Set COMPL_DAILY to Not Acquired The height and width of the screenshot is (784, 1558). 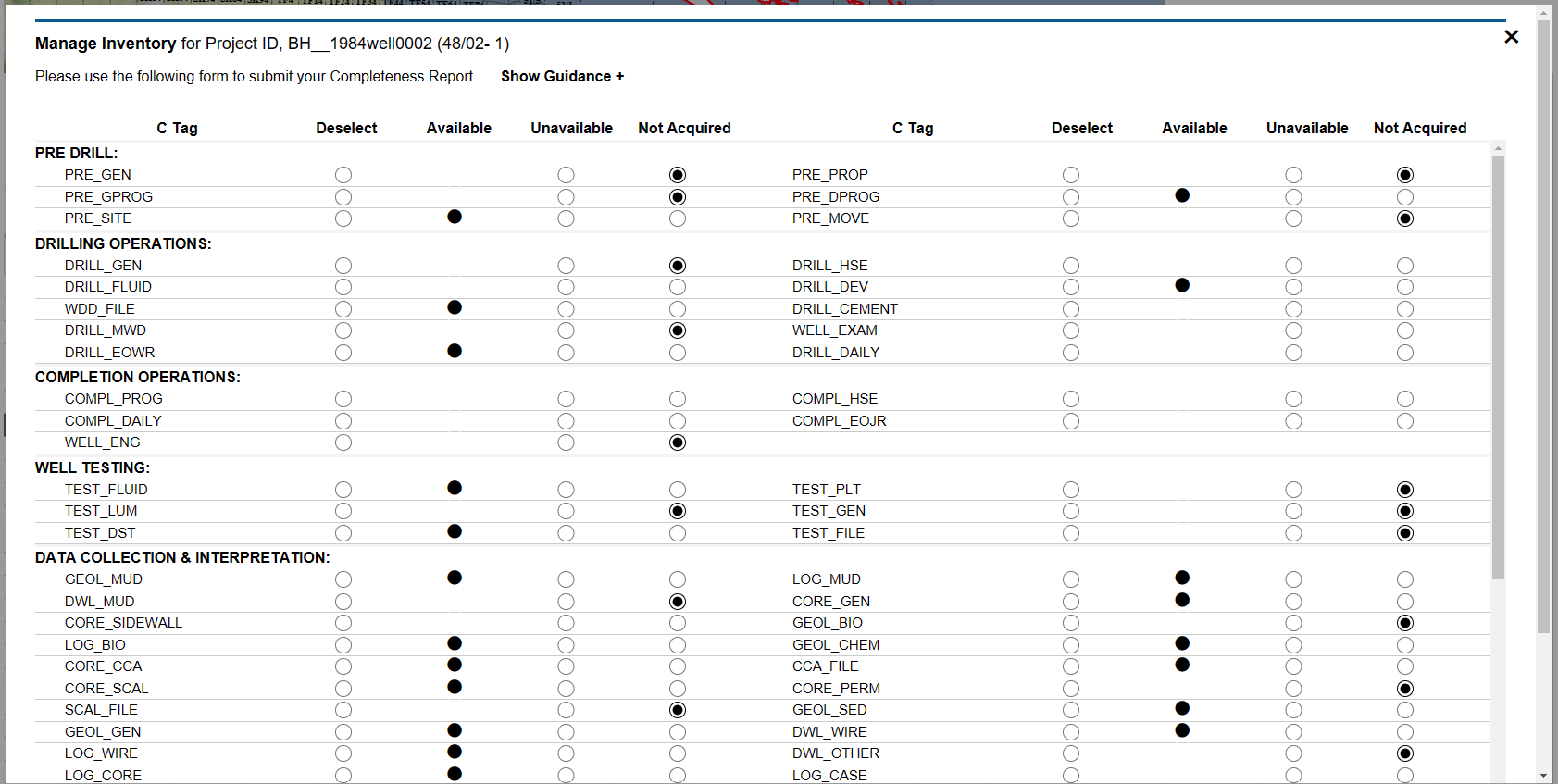click(x=678, y=421)
